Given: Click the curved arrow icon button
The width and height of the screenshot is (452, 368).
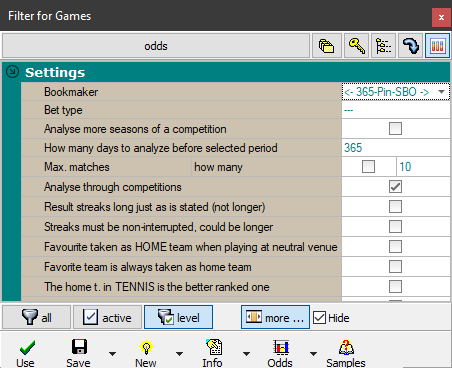Looking at the screenshot, I should click(x=410, y=46).
